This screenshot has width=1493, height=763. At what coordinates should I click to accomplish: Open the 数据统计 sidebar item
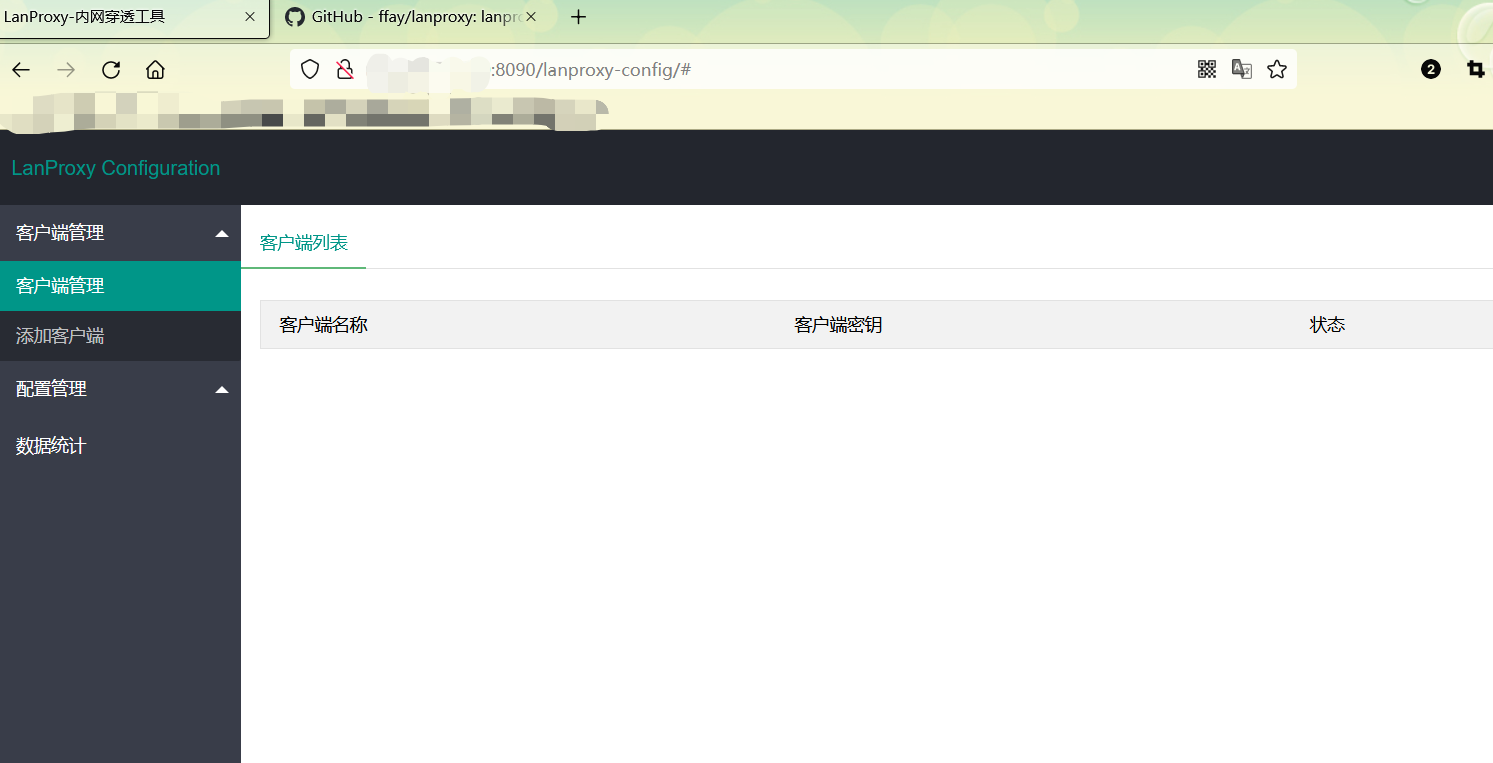[120, 446]
